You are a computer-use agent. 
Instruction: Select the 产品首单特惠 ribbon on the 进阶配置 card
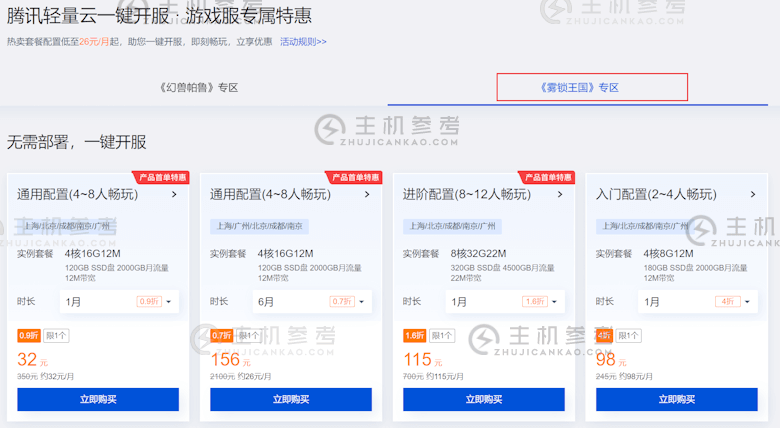(x=548, y=178)
